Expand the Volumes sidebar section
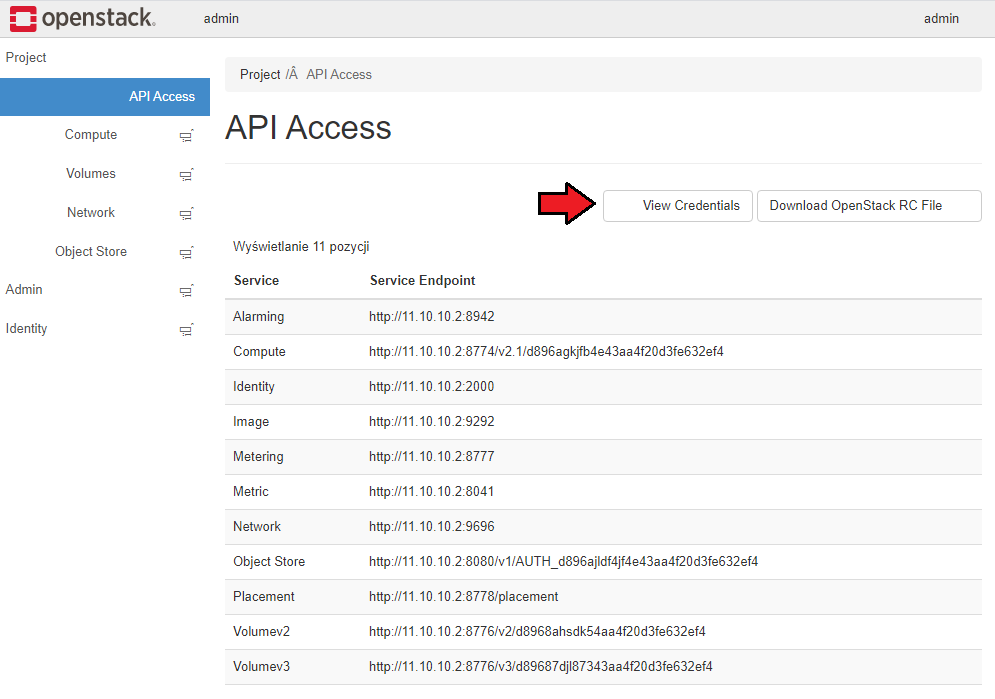 pos(91,173)
